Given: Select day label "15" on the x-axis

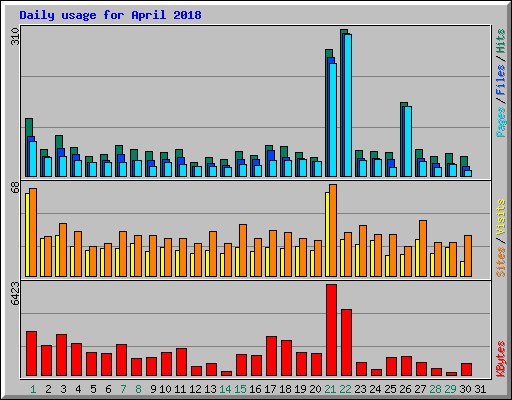Looking at the screenshot, I should [x=240, y=389].
